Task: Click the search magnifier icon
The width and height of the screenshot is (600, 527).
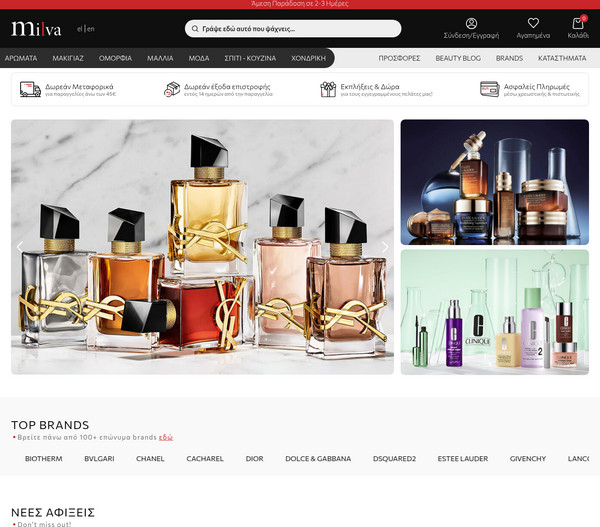Action: (x=195, y=29)
